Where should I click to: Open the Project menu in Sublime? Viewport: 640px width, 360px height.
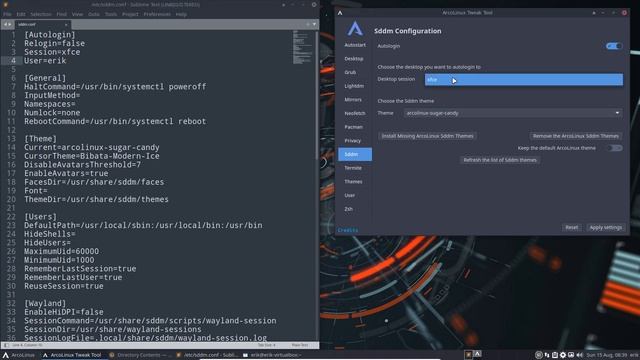130,14
